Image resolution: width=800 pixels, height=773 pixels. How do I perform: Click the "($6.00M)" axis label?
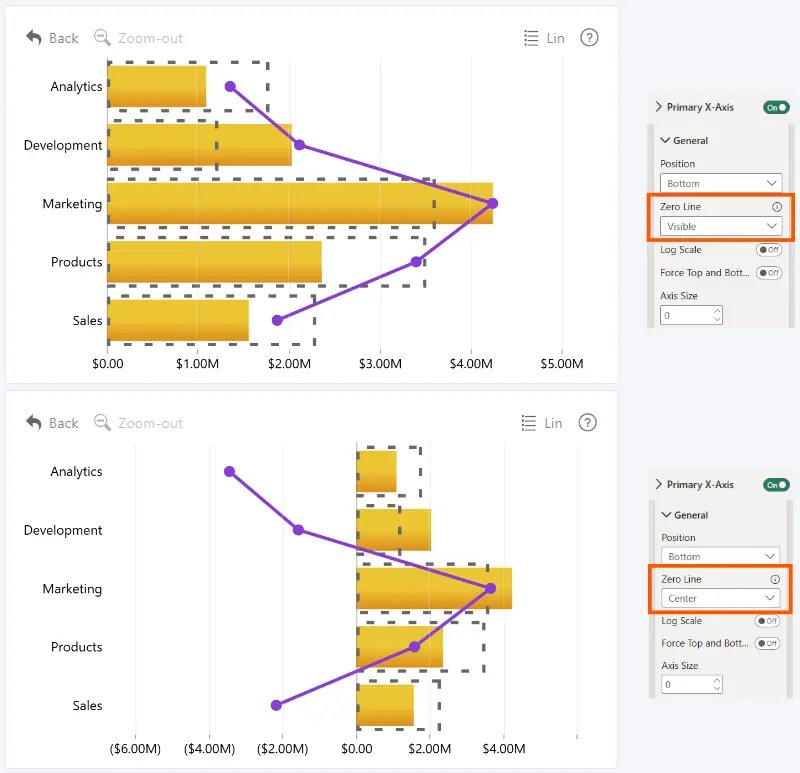click(x=135, y=749)
